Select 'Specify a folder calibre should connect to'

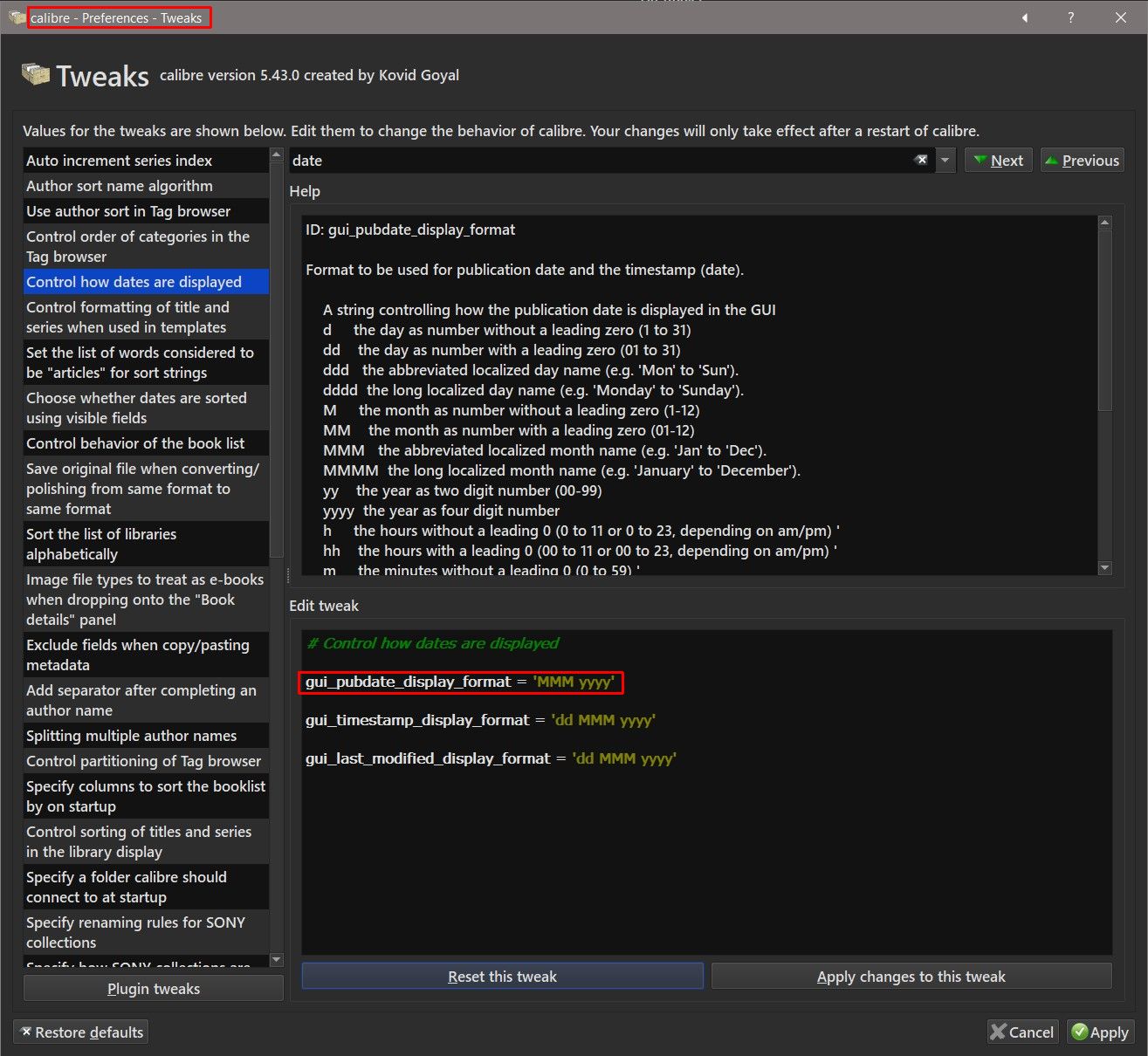[146, 888]
